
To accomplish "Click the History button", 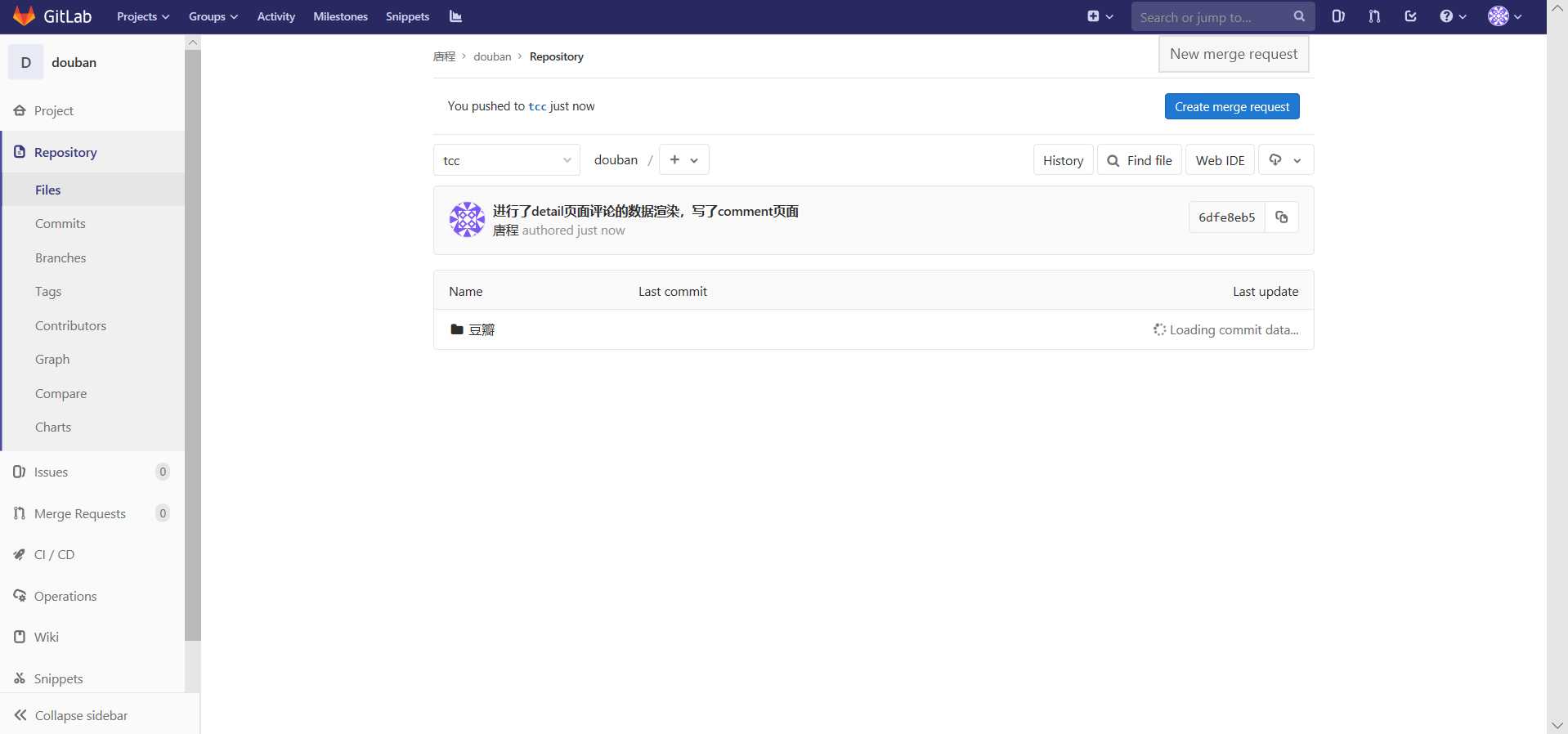I will (x=1063, y=160).
